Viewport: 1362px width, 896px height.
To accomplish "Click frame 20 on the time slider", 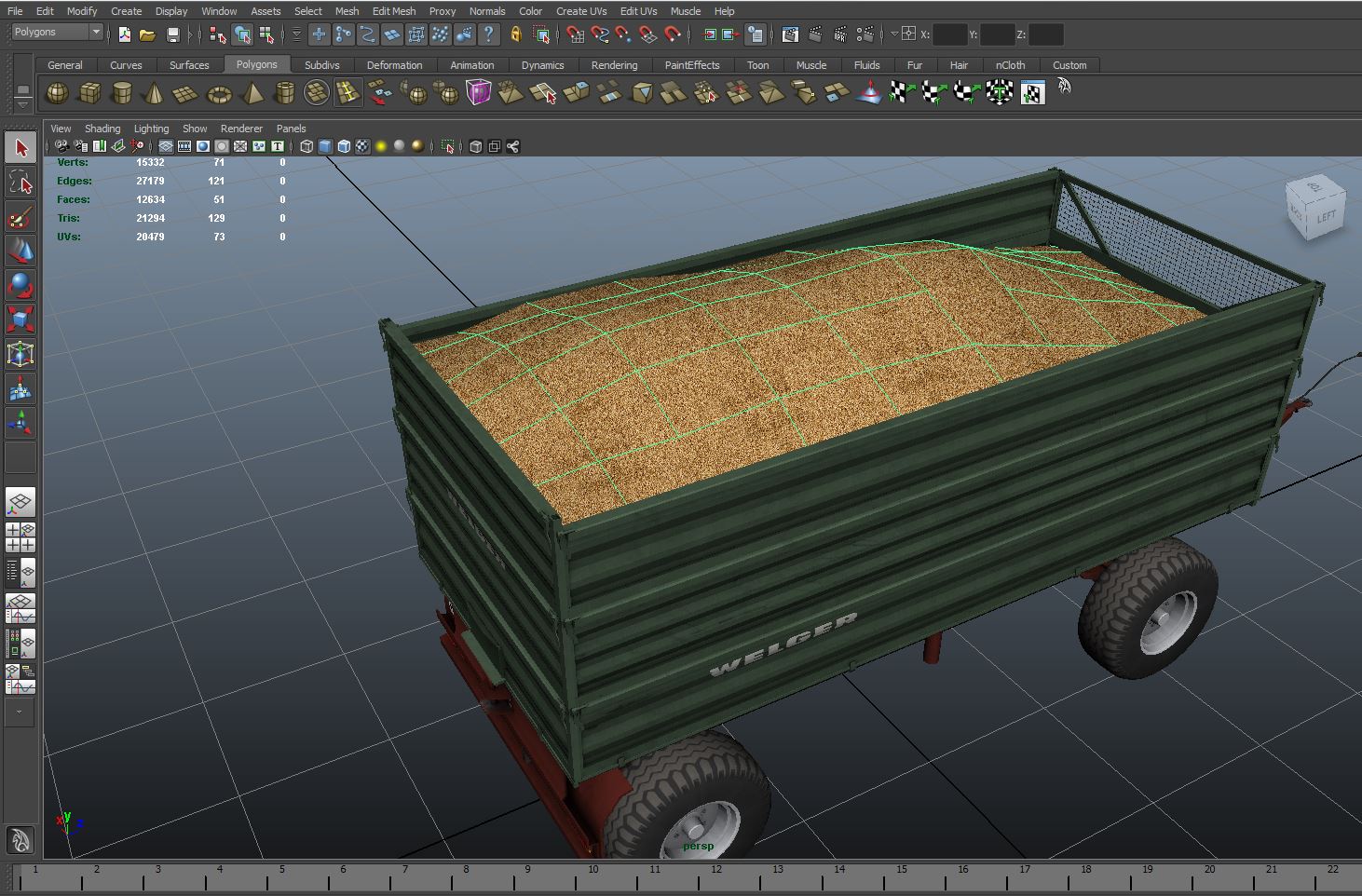I will 1209,870.
